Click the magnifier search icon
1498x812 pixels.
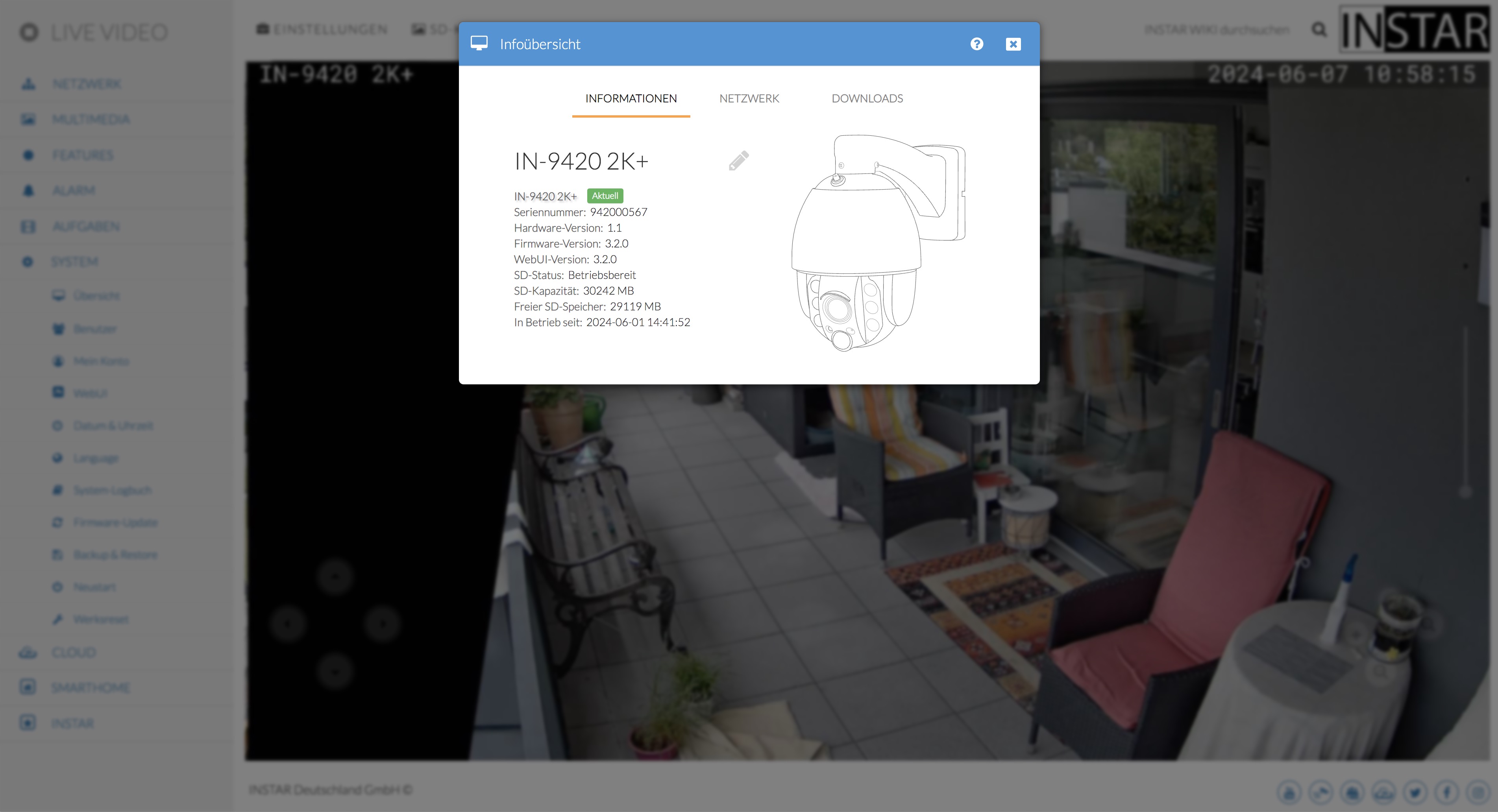1319,30
